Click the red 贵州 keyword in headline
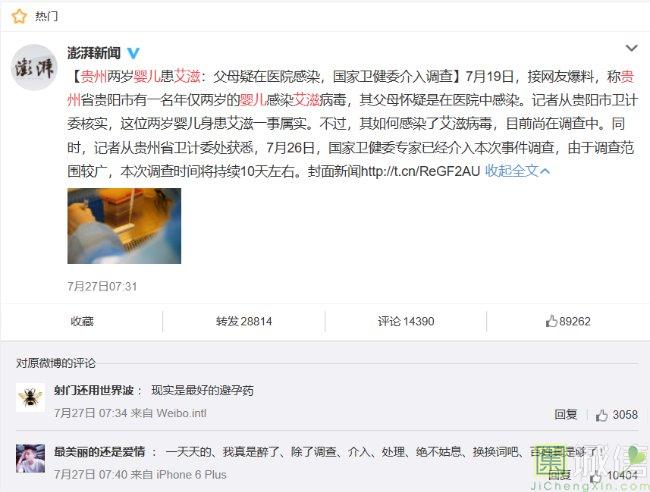 click(93, 76)
